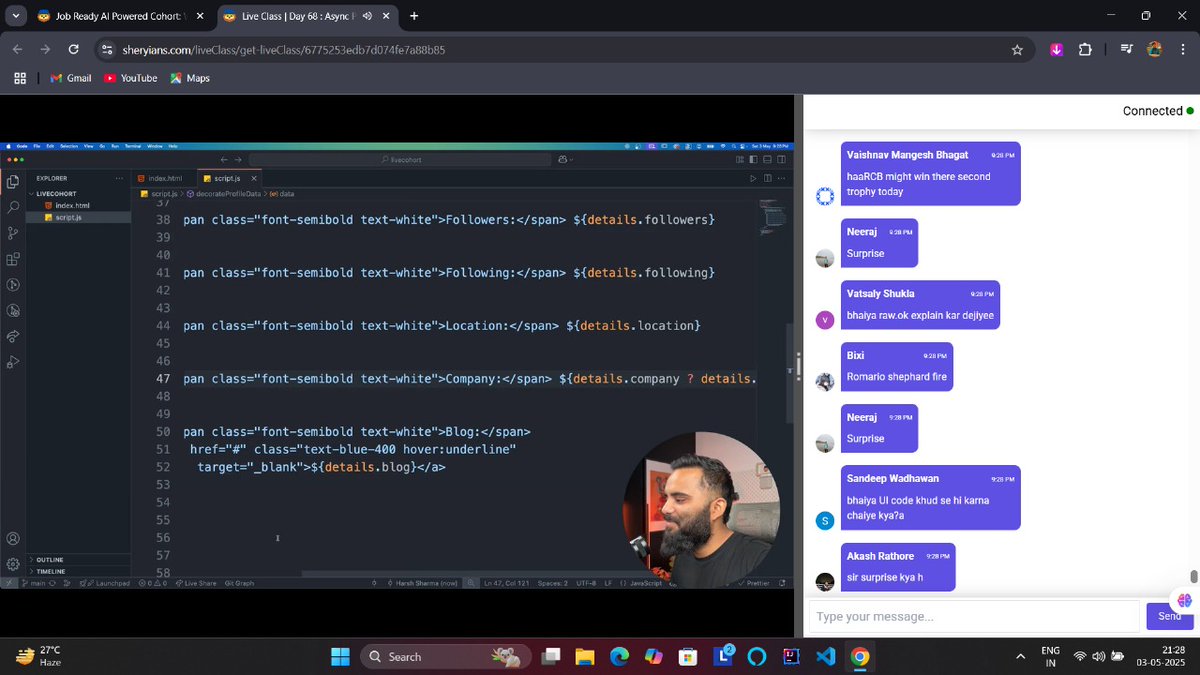
Task: Open the Search icon in VS Code activity bar
Action: [x=13, y=207]
